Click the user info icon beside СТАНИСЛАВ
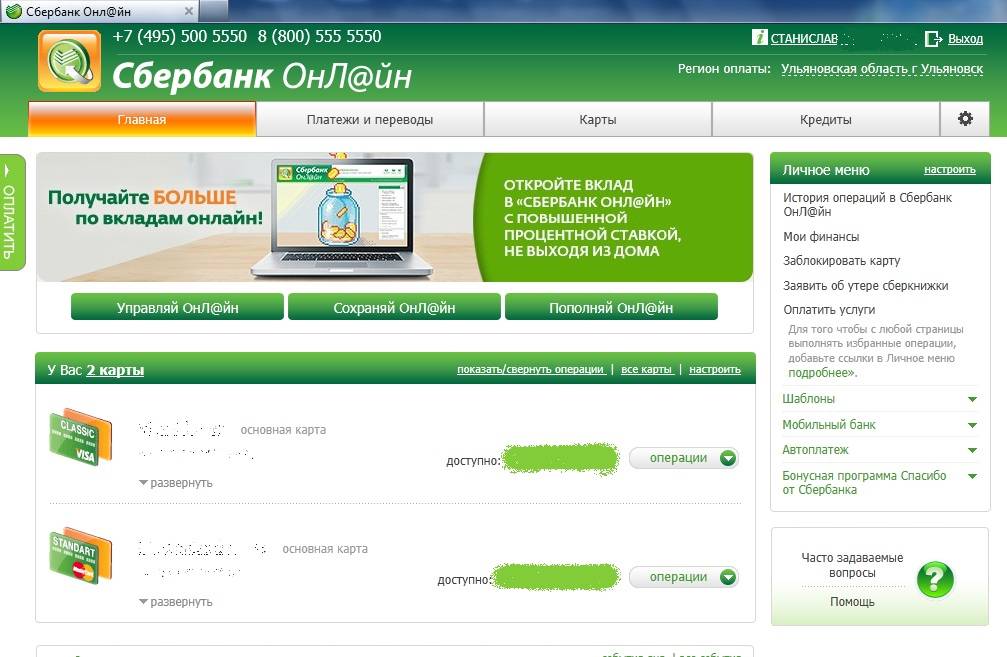The height and width of the screenshot is (657, 1007). point(759,38)
